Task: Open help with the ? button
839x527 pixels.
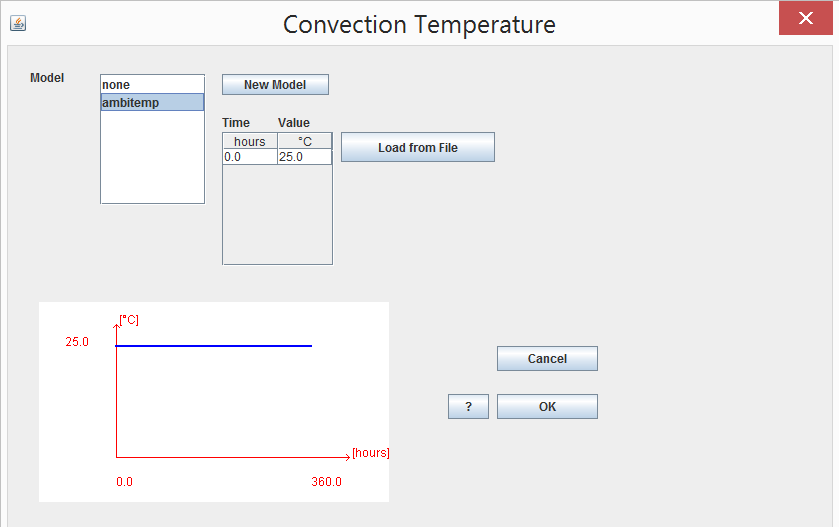Action: [x=468, y=407]
